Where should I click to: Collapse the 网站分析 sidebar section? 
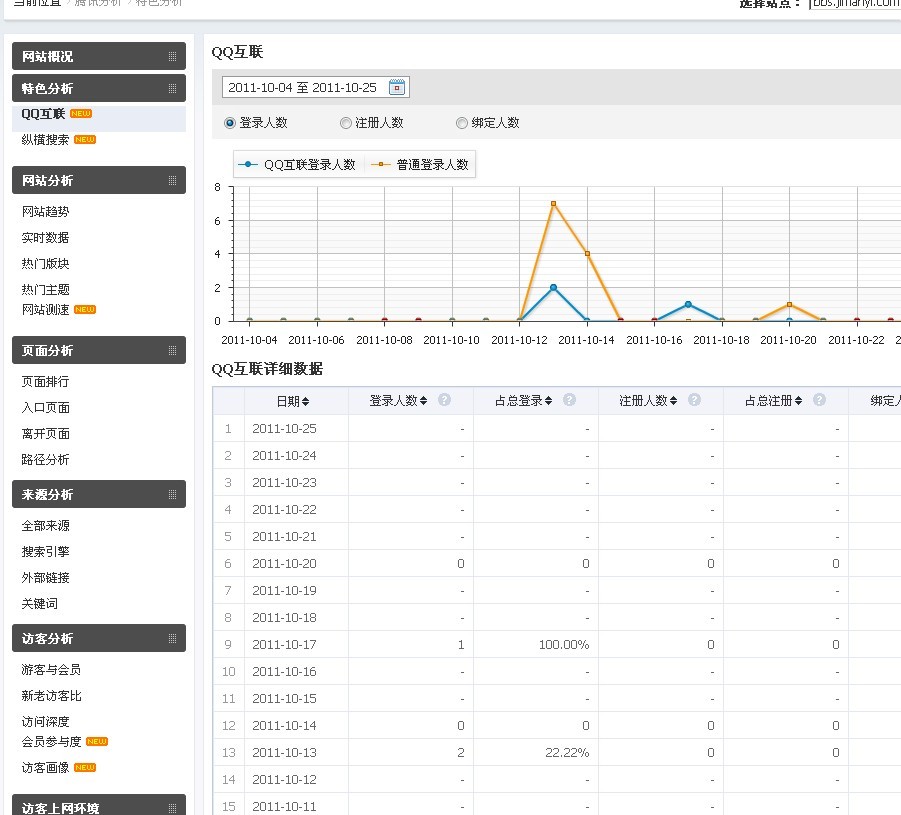(98, 181)
